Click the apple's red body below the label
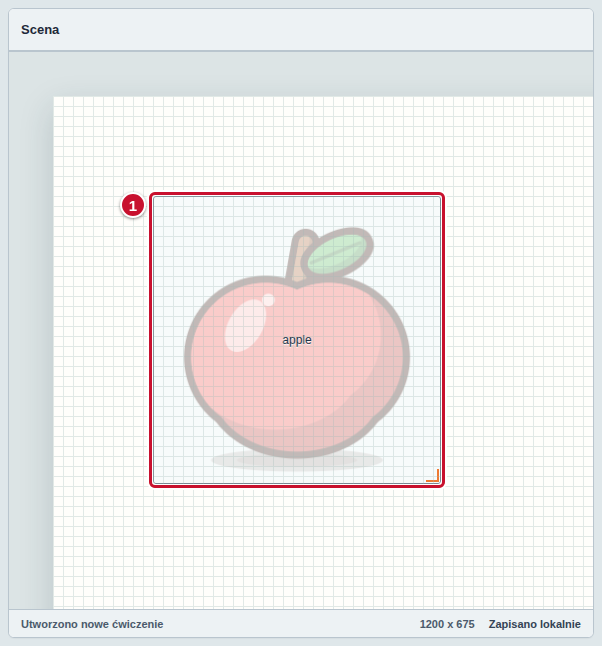Image resolution: width=602 pixels, height=646 pixels. [297, 396]
